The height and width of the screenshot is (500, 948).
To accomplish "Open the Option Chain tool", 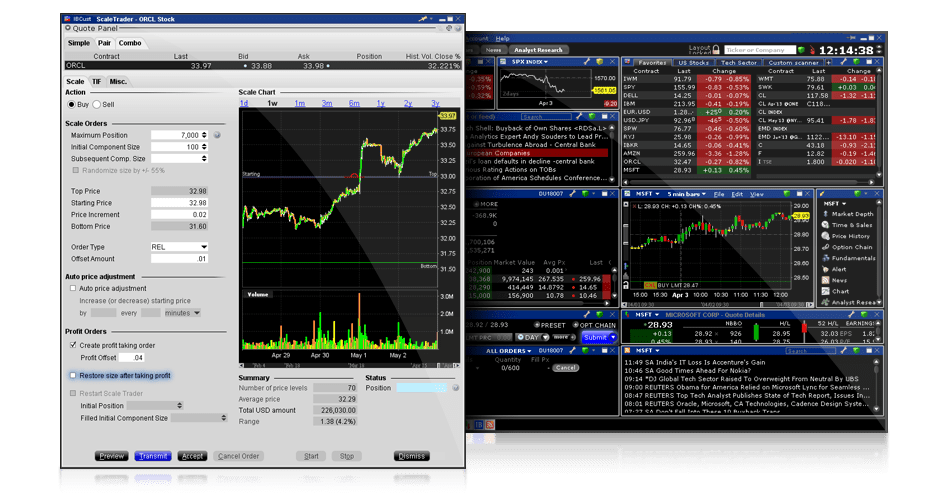I will 851,247.
